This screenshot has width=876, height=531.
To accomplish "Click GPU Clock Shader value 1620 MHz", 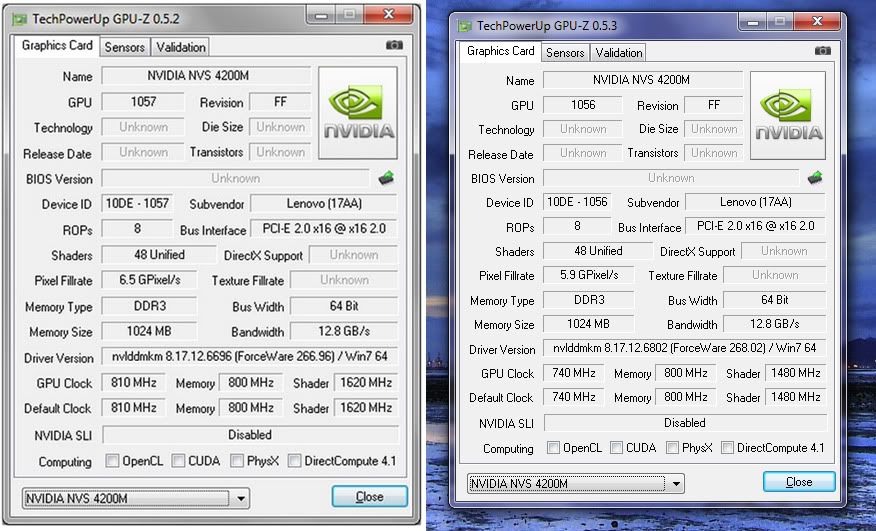I will click(366, 383).
